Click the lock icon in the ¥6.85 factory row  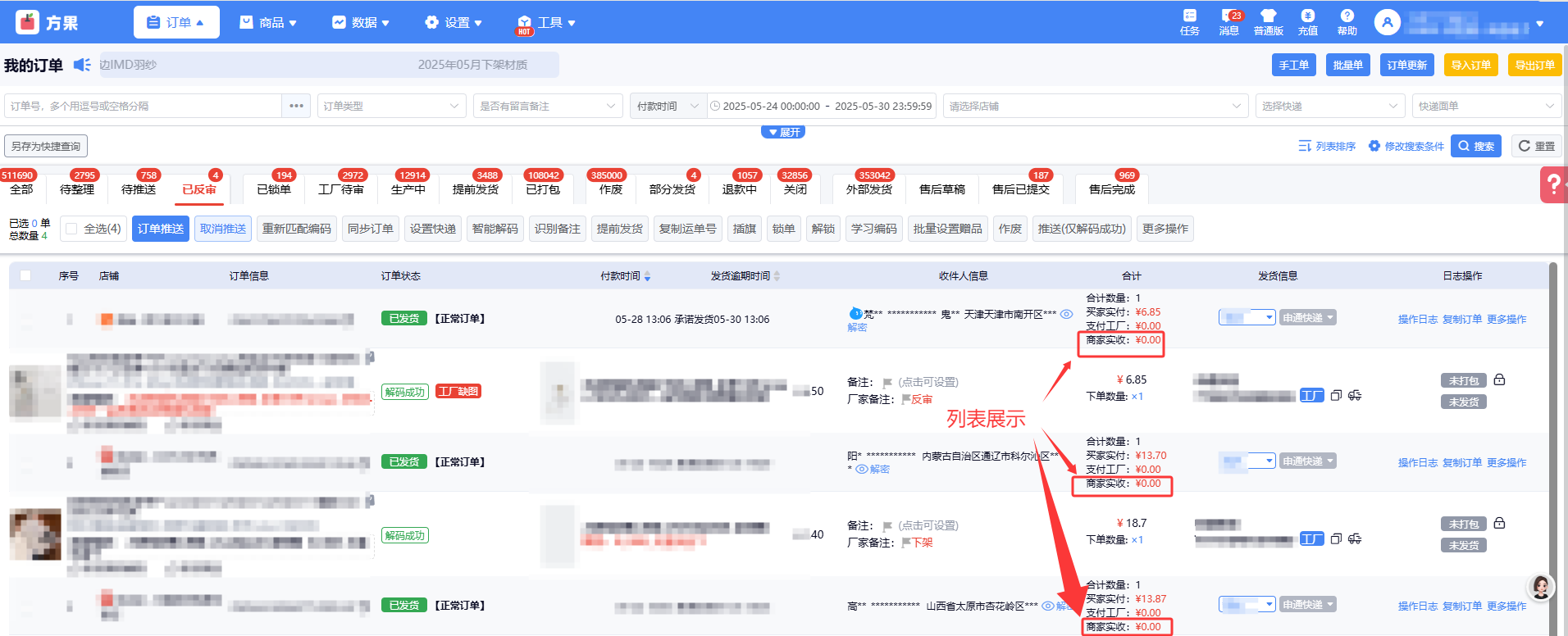[1499, 379]
